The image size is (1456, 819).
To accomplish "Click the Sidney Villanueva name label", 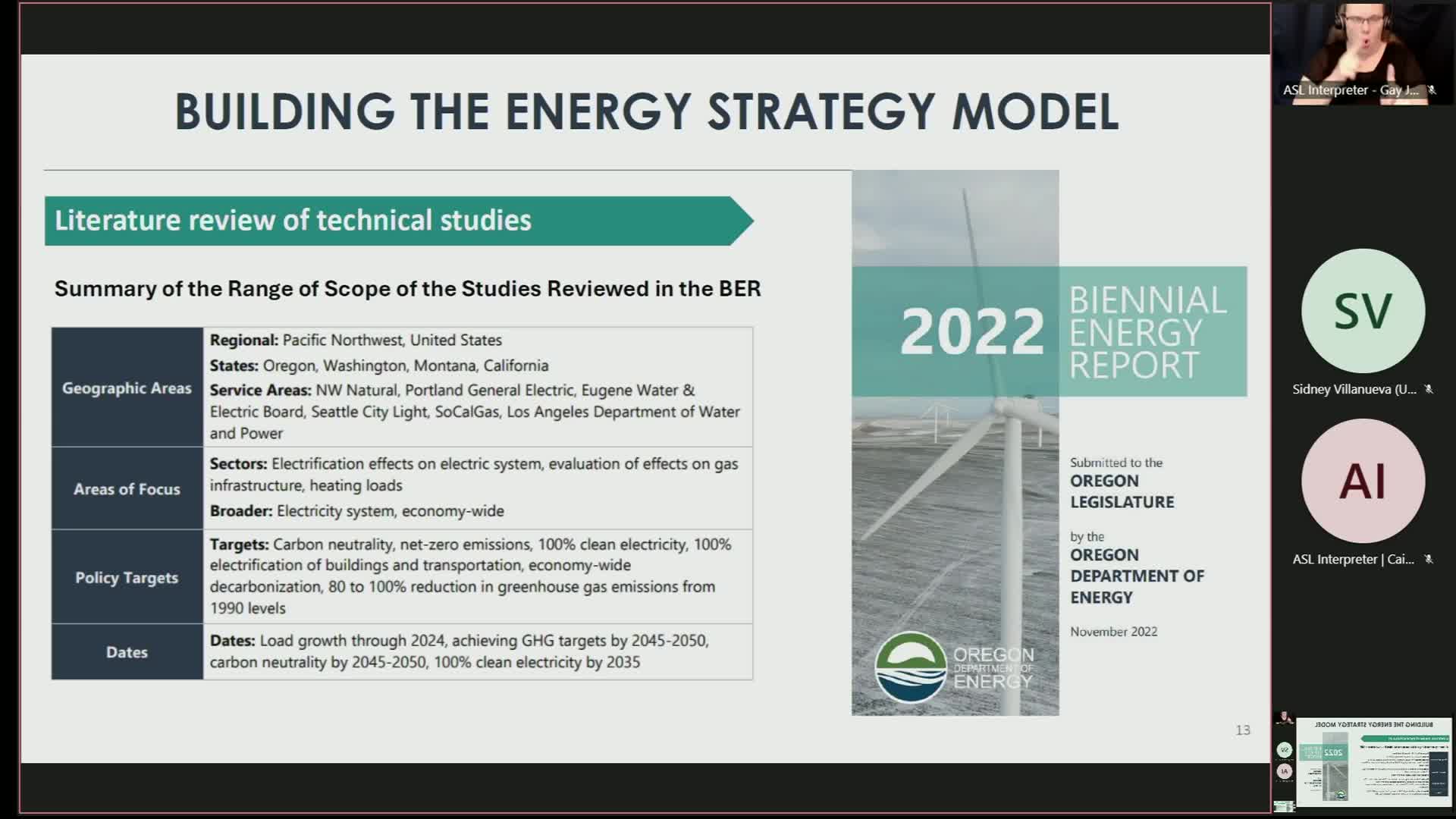I will (1354, 389).
